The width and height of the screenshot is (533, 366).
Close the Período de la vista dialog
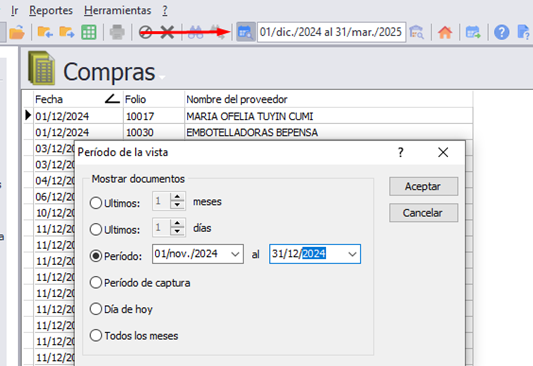pos(443,152)
